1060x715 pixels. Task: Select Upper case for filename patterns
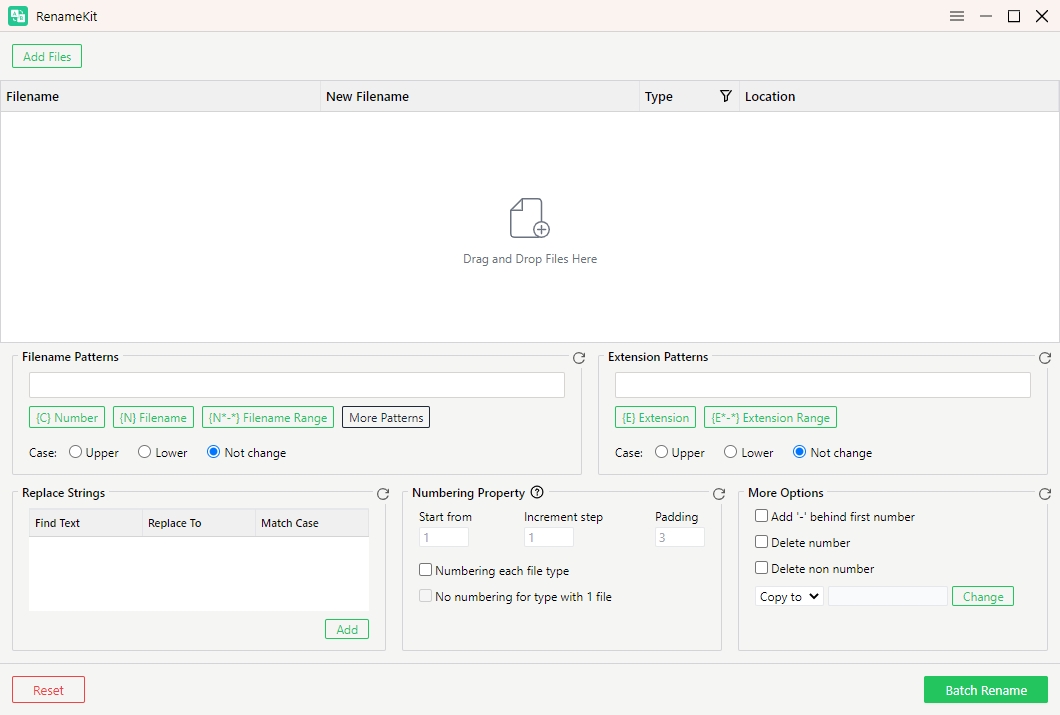pyautogui.click(x=75, y=452)
